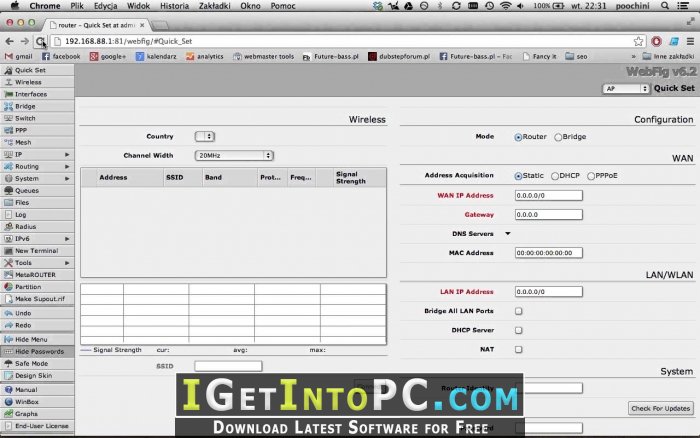Open the Country dropdown

(205, 136)
